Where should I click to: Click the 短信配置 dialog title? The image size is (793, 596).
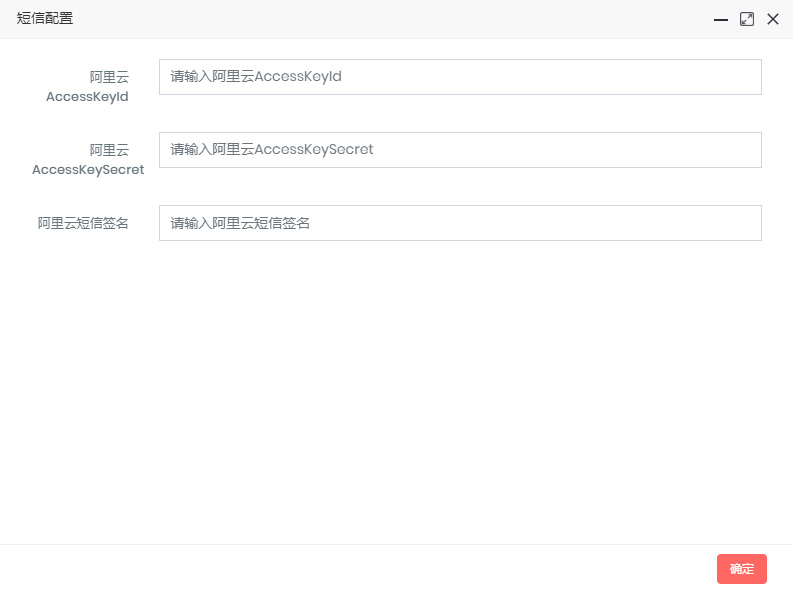(x=45, y=18)
